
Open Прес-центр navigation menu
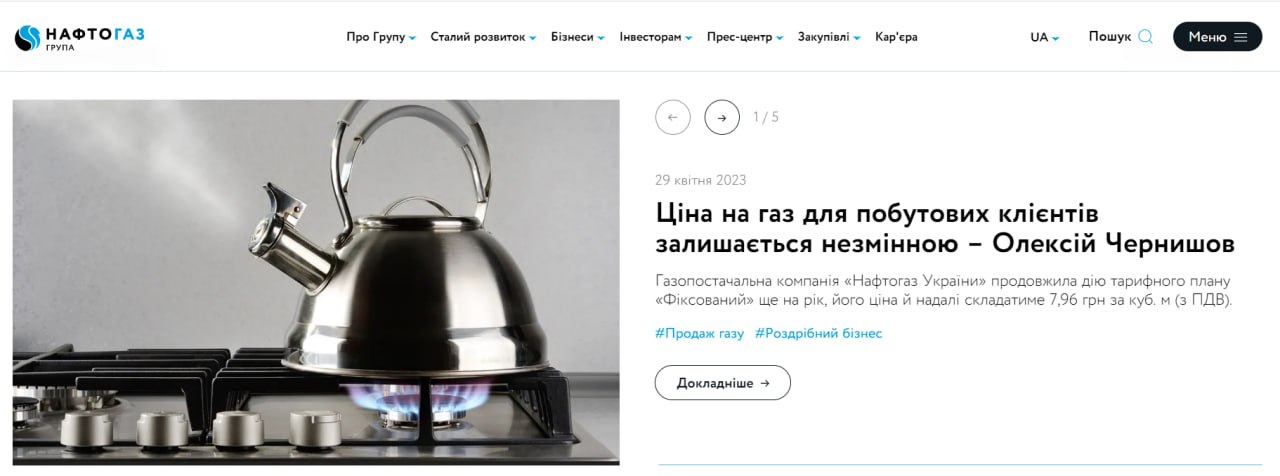point(745,37)
